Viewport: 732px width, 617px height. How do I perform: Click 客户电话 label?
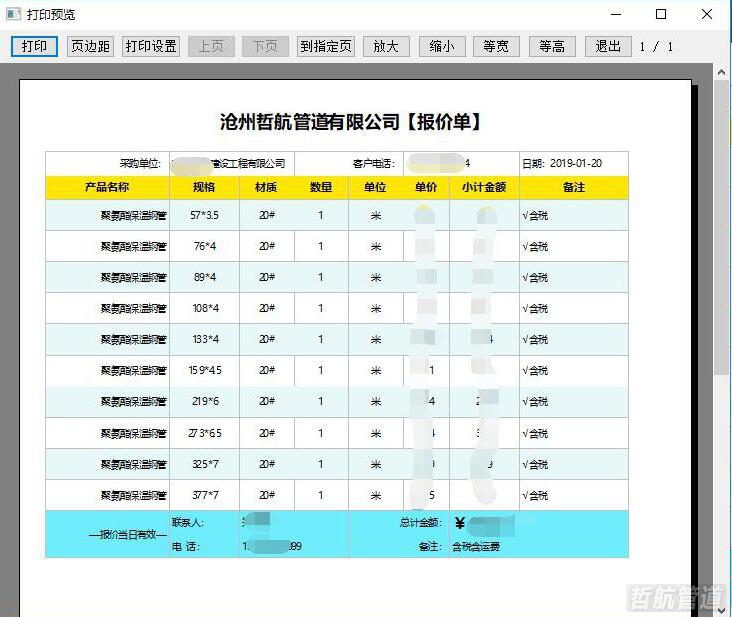click(373, 163)
